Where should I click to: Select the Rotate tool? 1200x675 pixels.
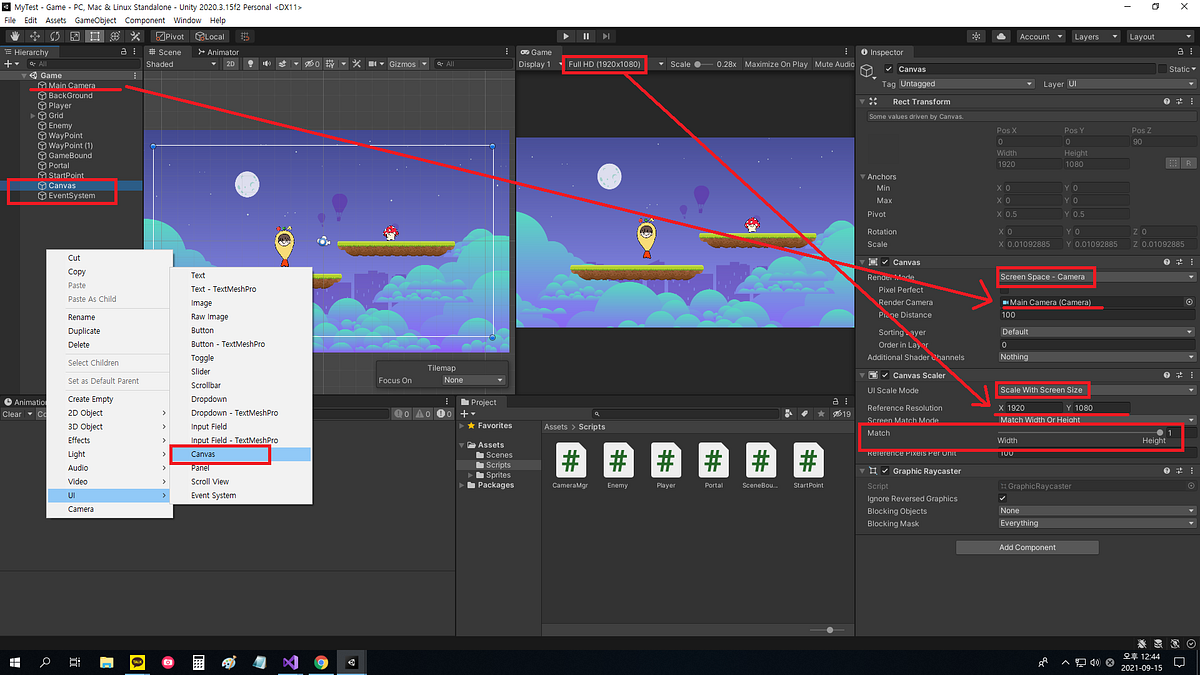coord(55,36)
